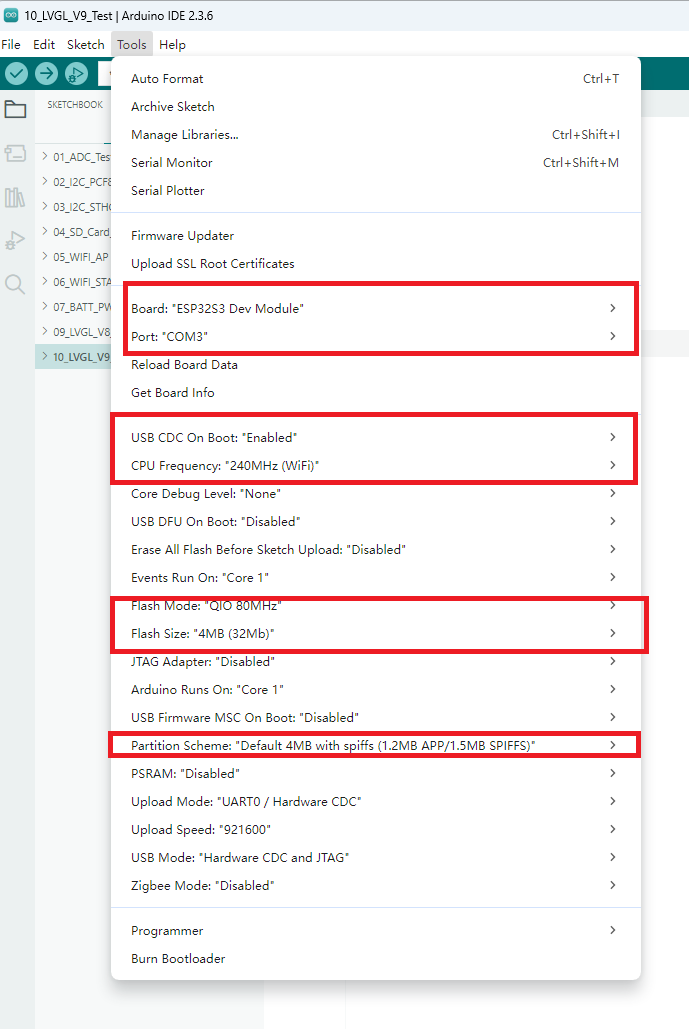Click Reload Board Data entry
This screenshot has height=1029, width=689.
click(x=375, y=365)
